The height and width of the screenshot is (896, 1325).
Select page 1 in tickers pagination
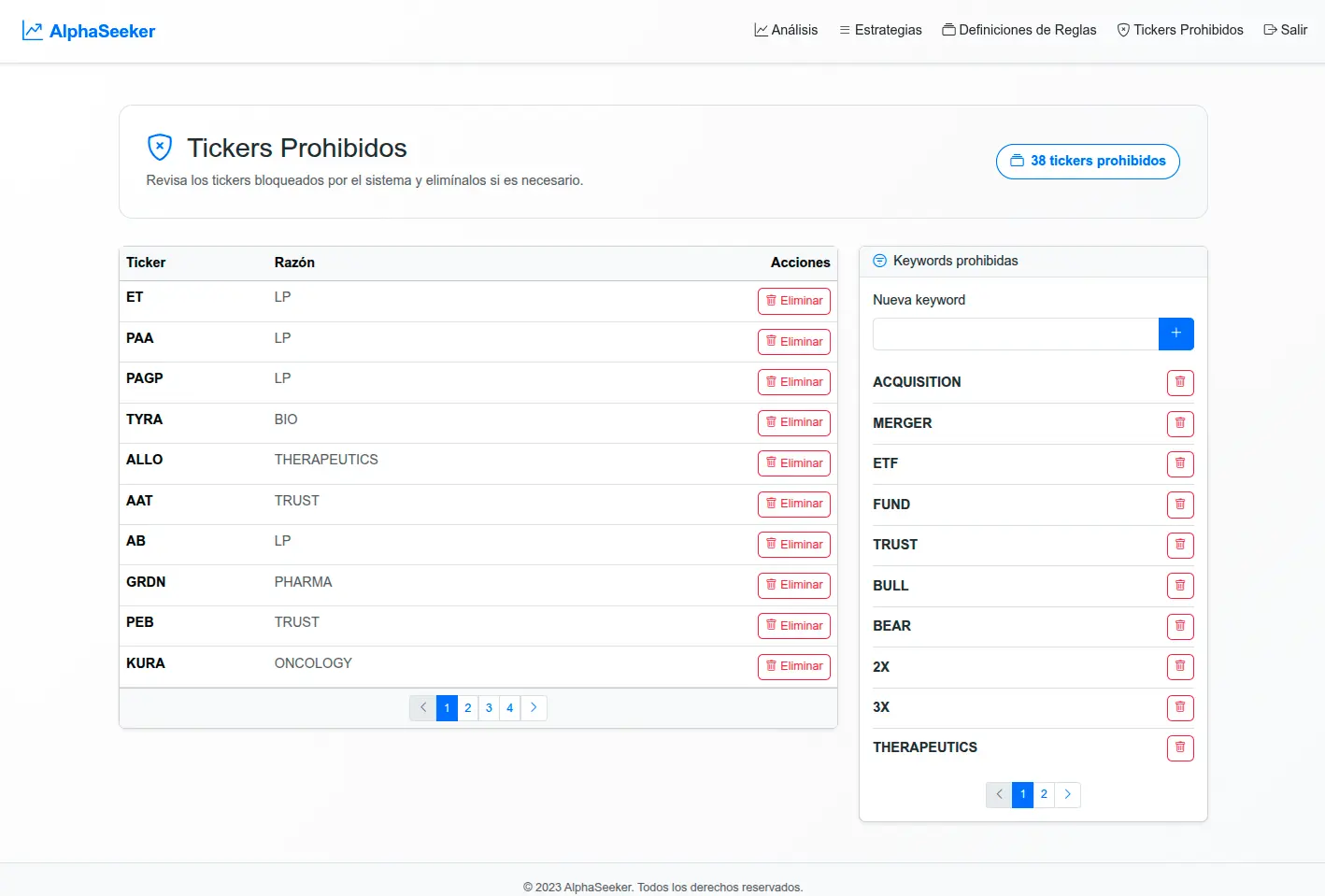(447, 708)
